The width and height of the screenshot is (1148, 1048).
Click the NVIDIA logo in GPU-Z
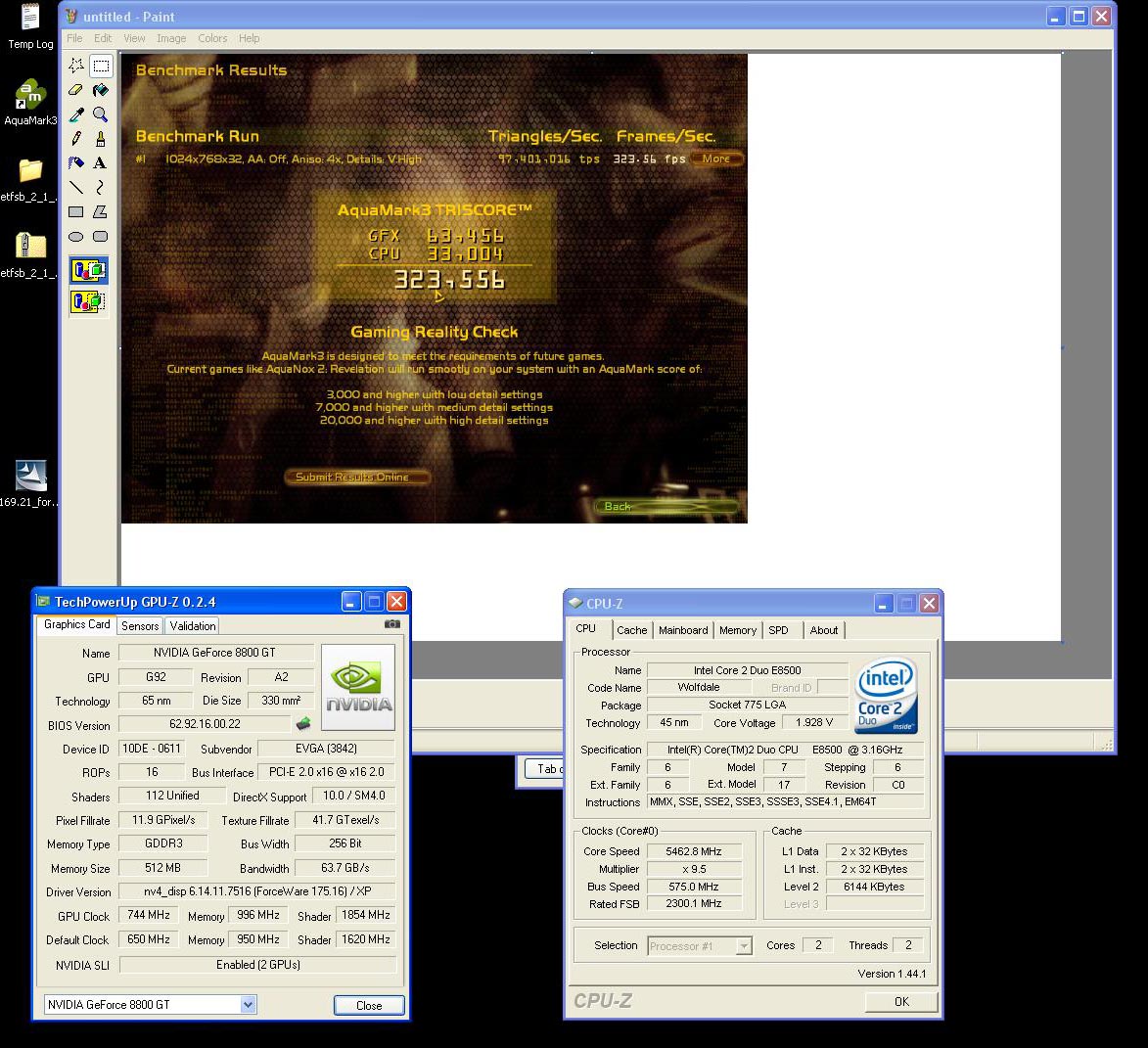(358, 687)
